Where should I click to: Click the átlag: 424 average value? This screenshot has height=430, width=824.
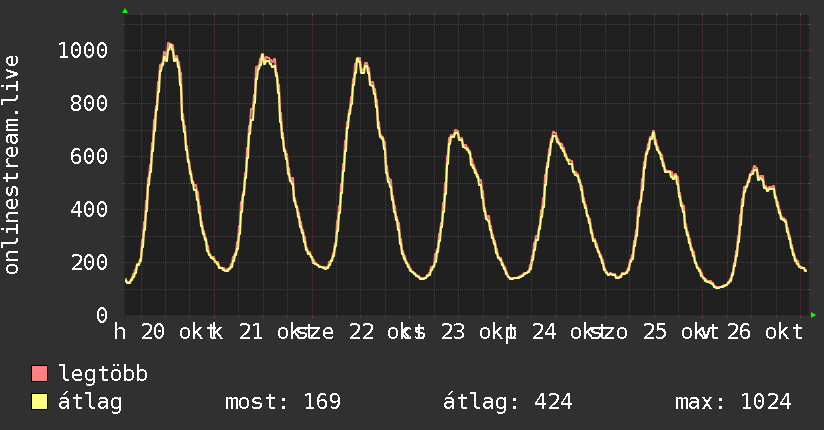pos(508,402)
